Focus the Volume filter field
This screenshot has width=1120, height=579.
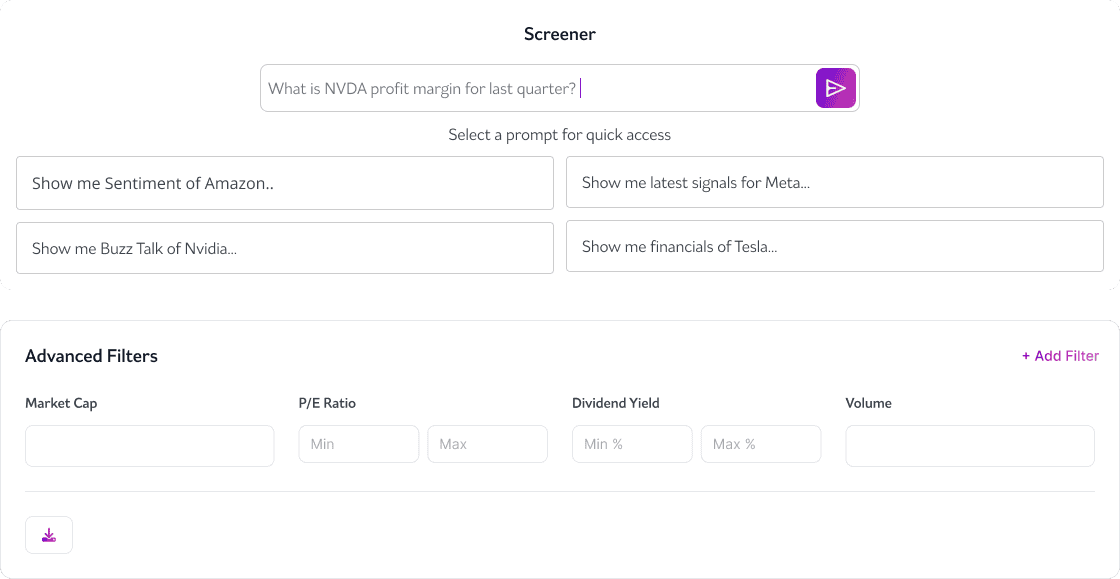coord(969,446)
